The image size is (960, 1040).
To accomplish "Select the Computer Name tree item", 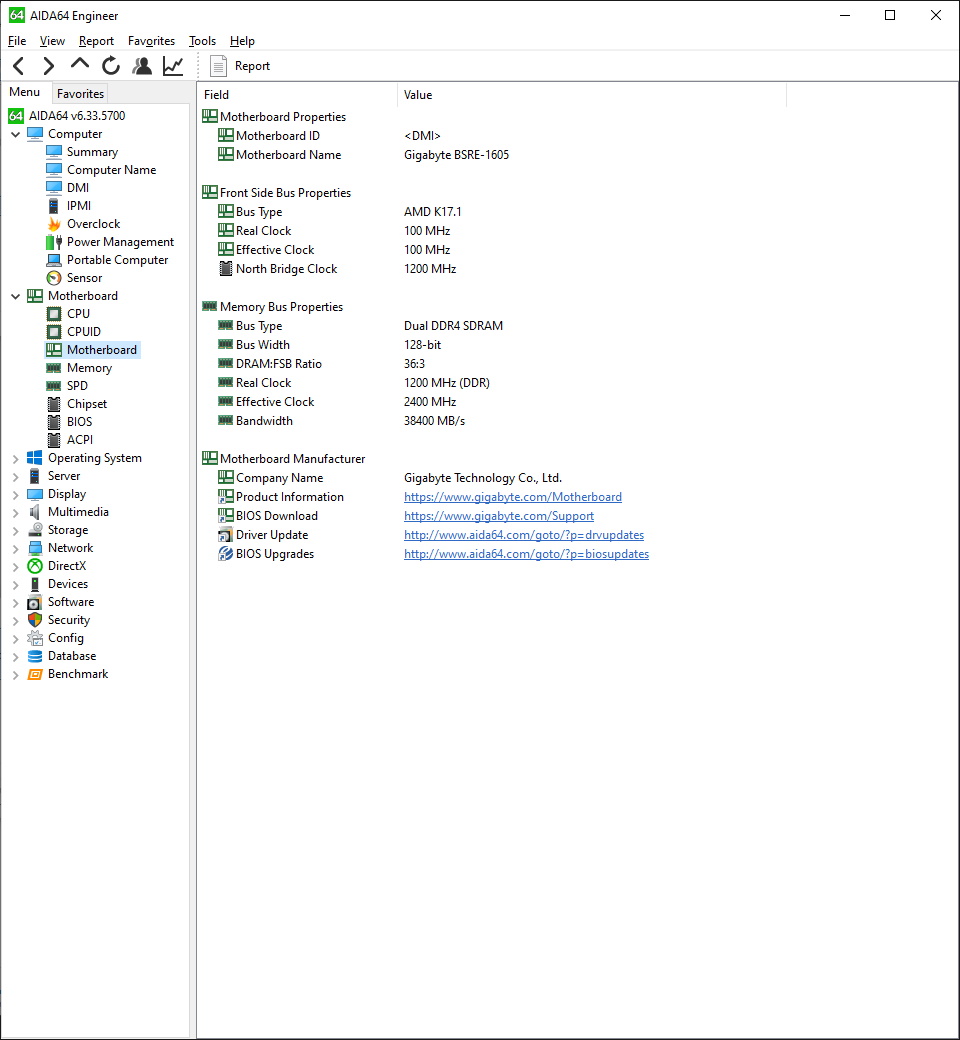I will [111, 170].
